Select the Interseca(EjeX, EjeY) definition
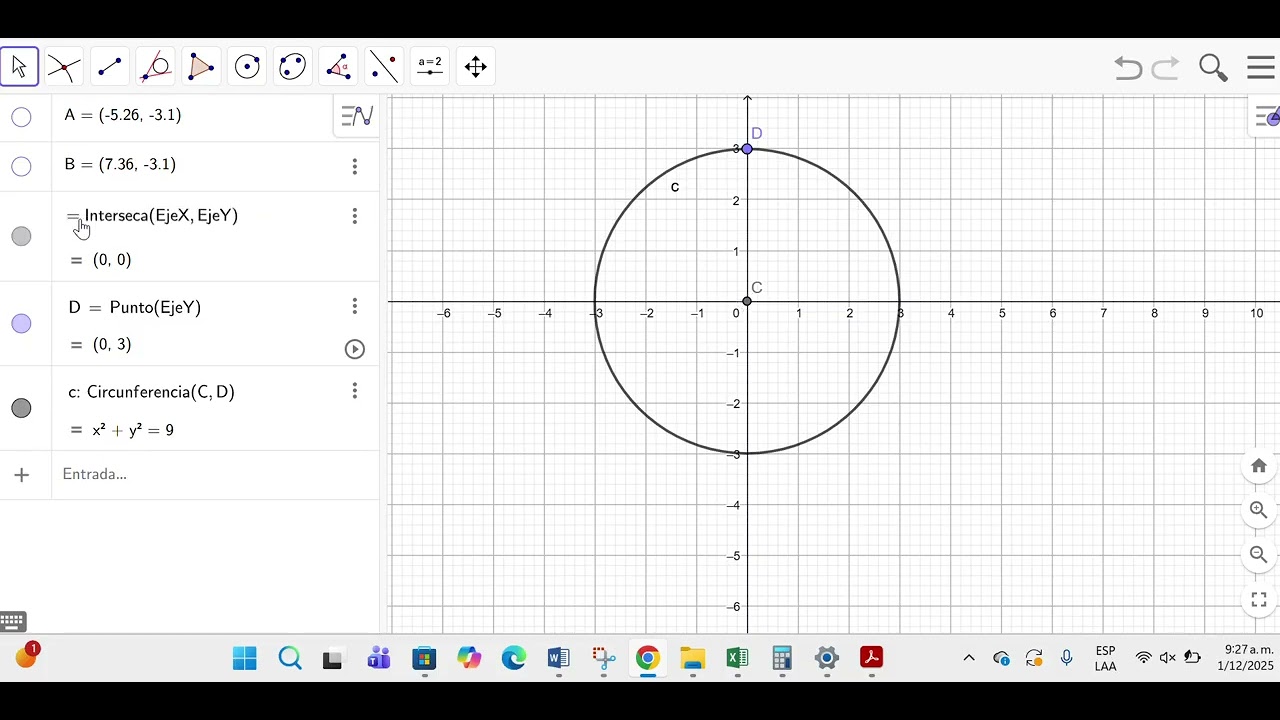This screenshot has width=1280, height=720. click(x=161, y=216)
